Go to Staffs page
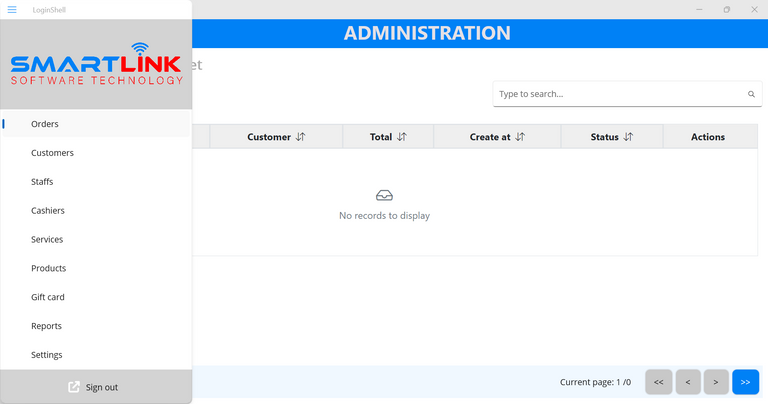The width and height of the screenshot is (768, 404). click(42, 182)
